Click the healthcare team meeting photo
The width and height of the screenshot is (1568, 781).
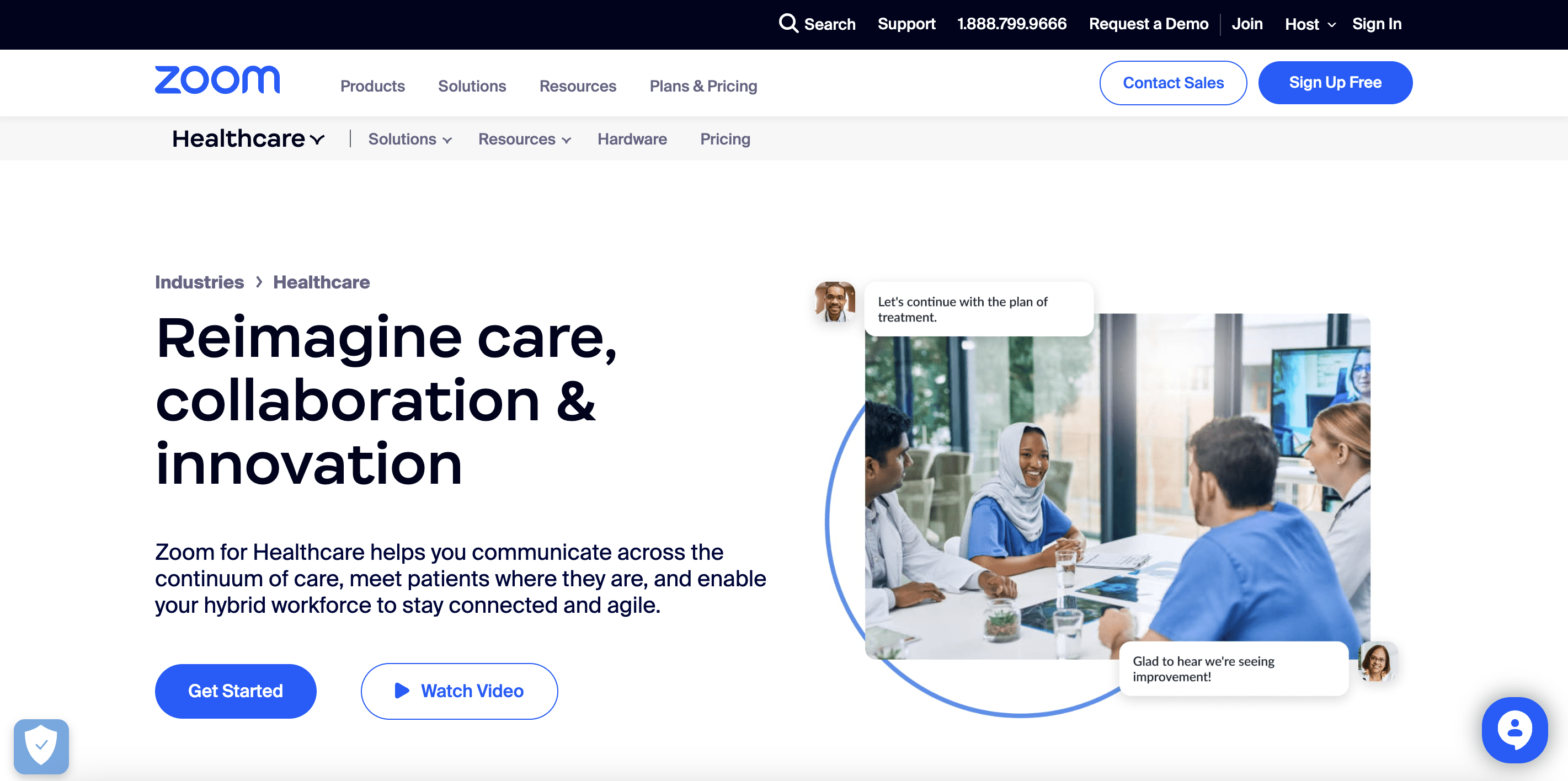[1118, 486]
